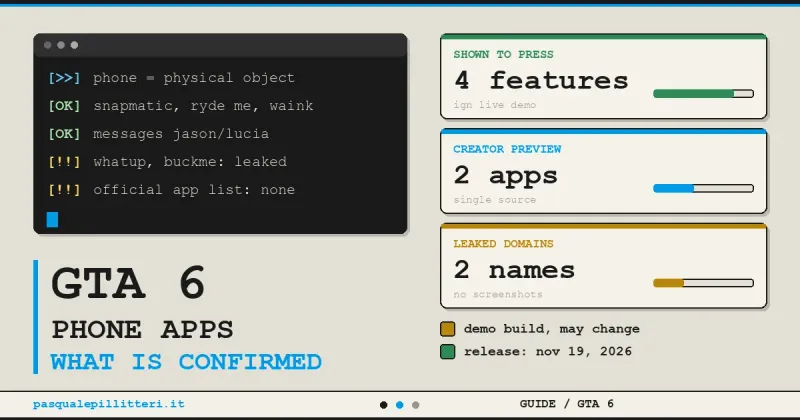The height and width of the screenshot is (420, 800).
Task: Click the third terminal window dot
Action: (x=74, y=45)
